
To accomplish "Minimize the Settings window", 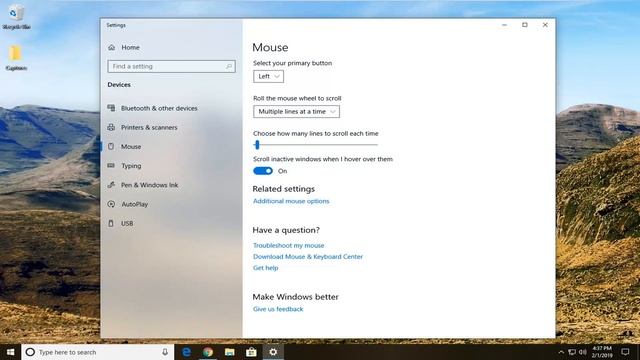I will pyautogui.click(x=504, y=25).
